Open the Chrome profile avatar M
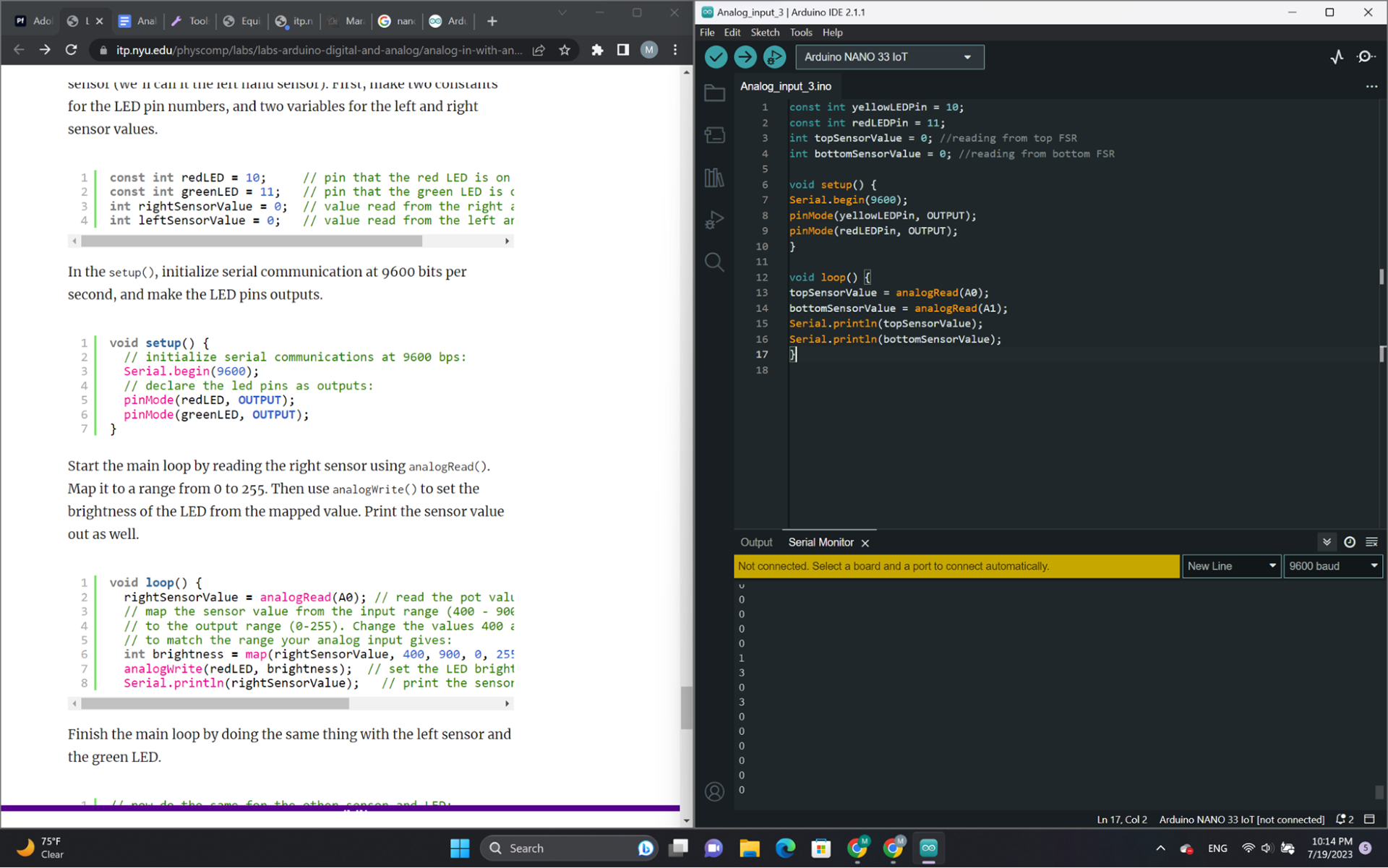Screen dimensions: 1388x868 pos(649,50)
